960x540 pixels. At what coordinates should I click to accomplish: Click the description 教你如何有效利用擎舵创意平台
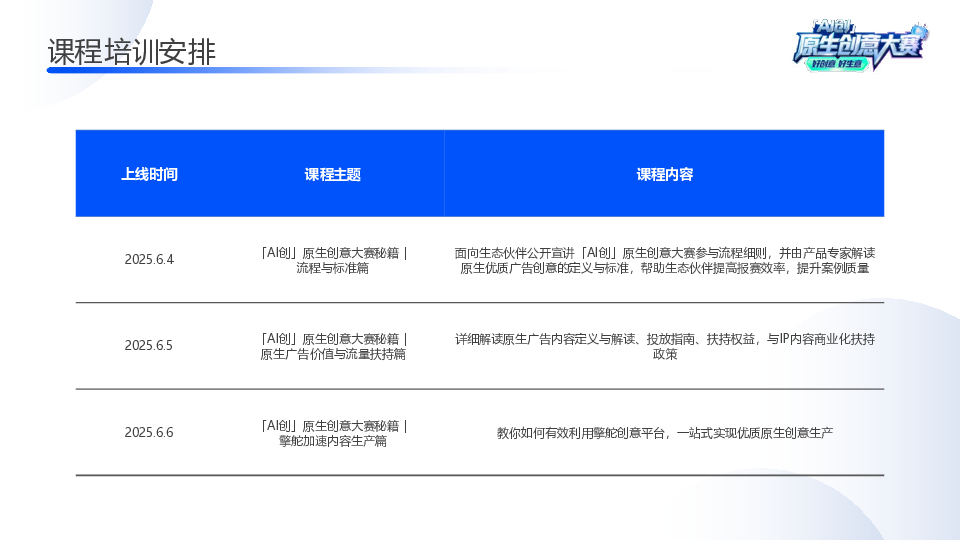664,433
